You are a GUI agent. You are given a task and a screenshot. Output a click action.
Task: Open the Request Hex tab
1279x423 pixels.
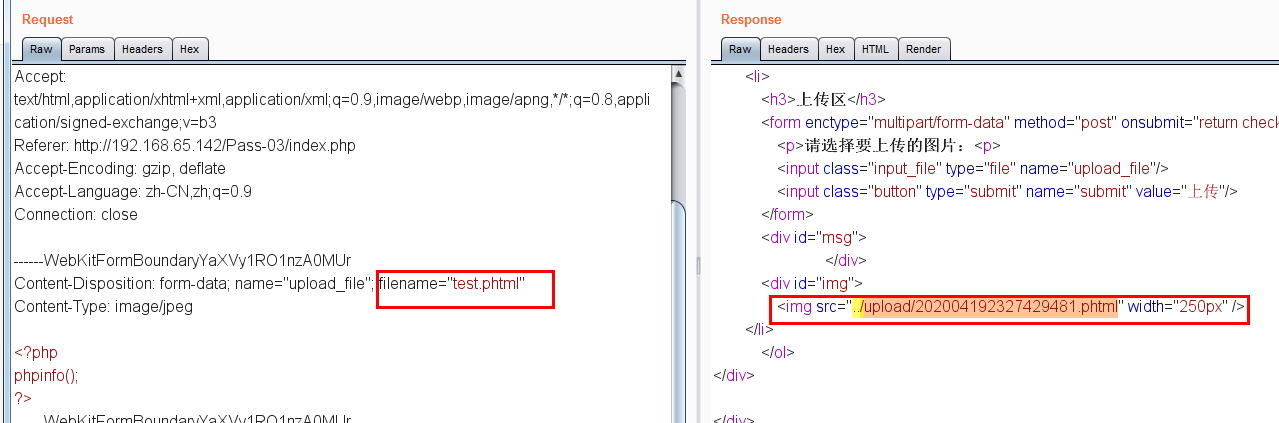(x=189, y=49)
